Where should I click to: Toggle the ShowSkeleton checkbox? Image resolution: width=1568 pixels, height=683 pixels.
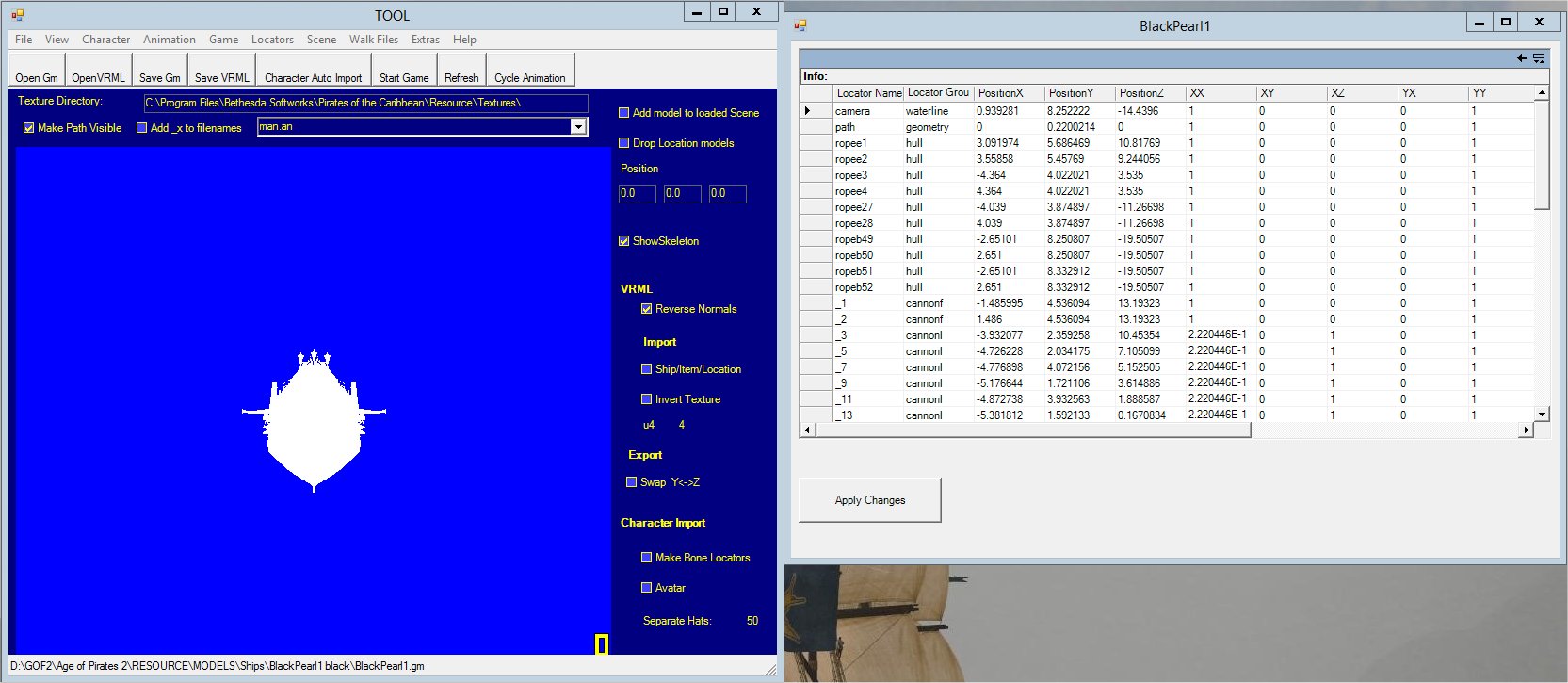coord(623,241)
